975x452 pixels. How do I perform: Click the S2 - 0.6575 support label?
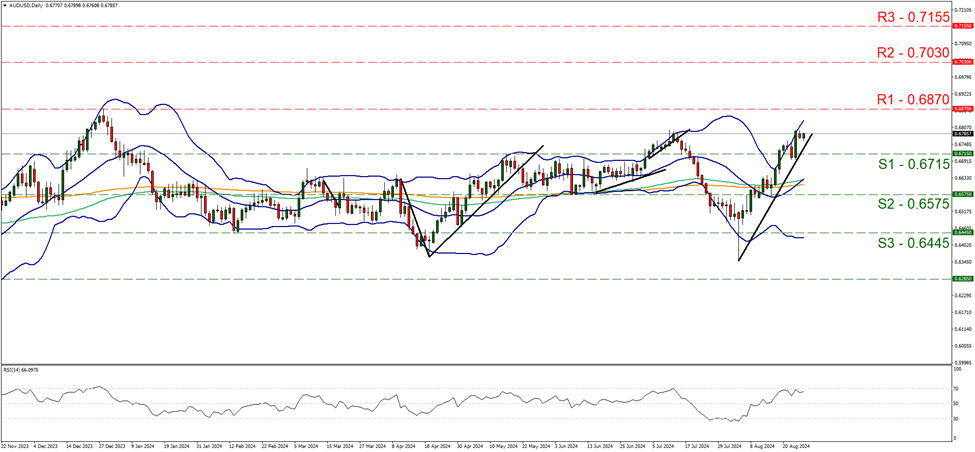click(x=913, y=205)
